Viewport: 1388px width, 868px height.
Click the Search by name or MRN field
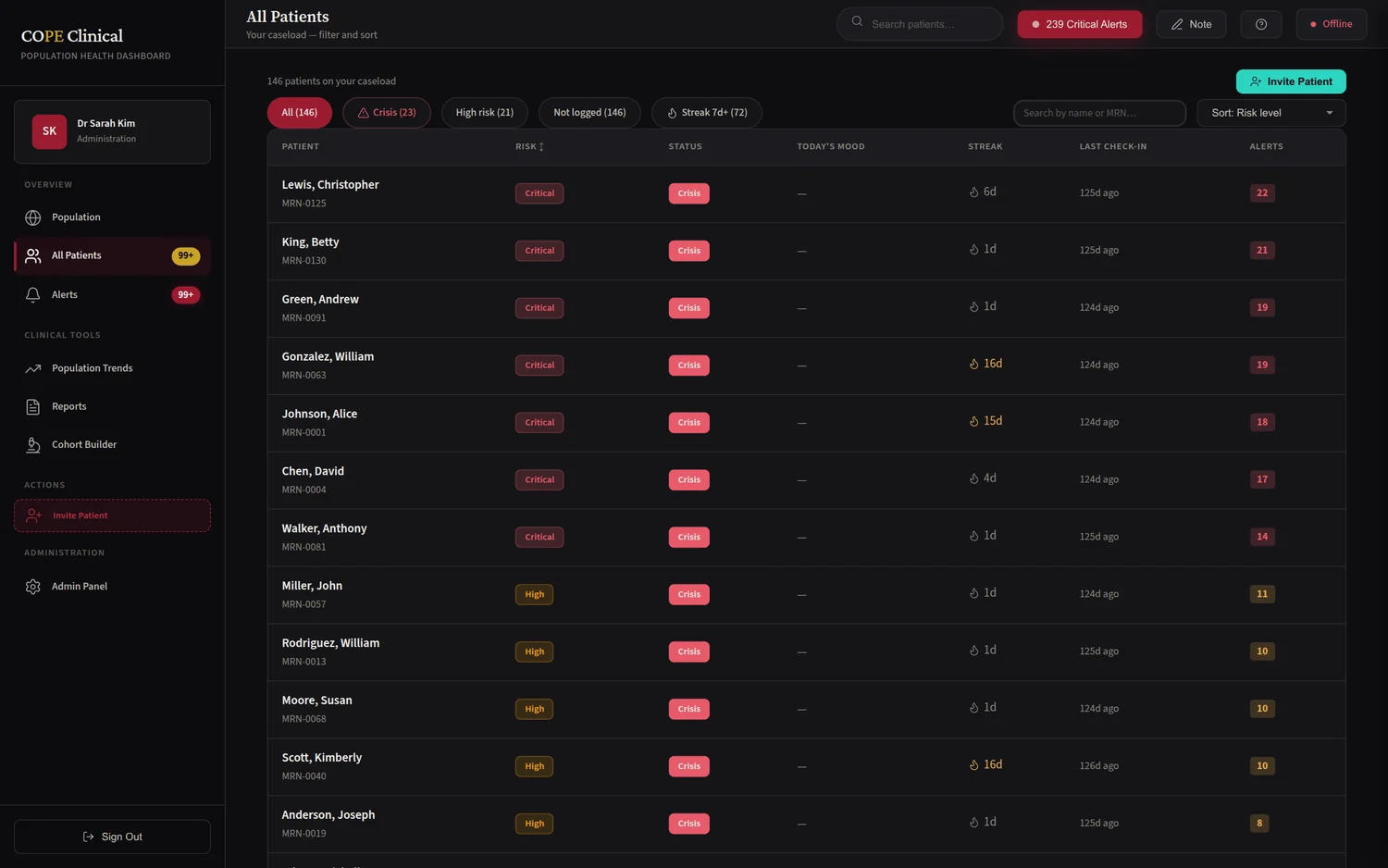pyautogui.click(x=1099, y=113)
